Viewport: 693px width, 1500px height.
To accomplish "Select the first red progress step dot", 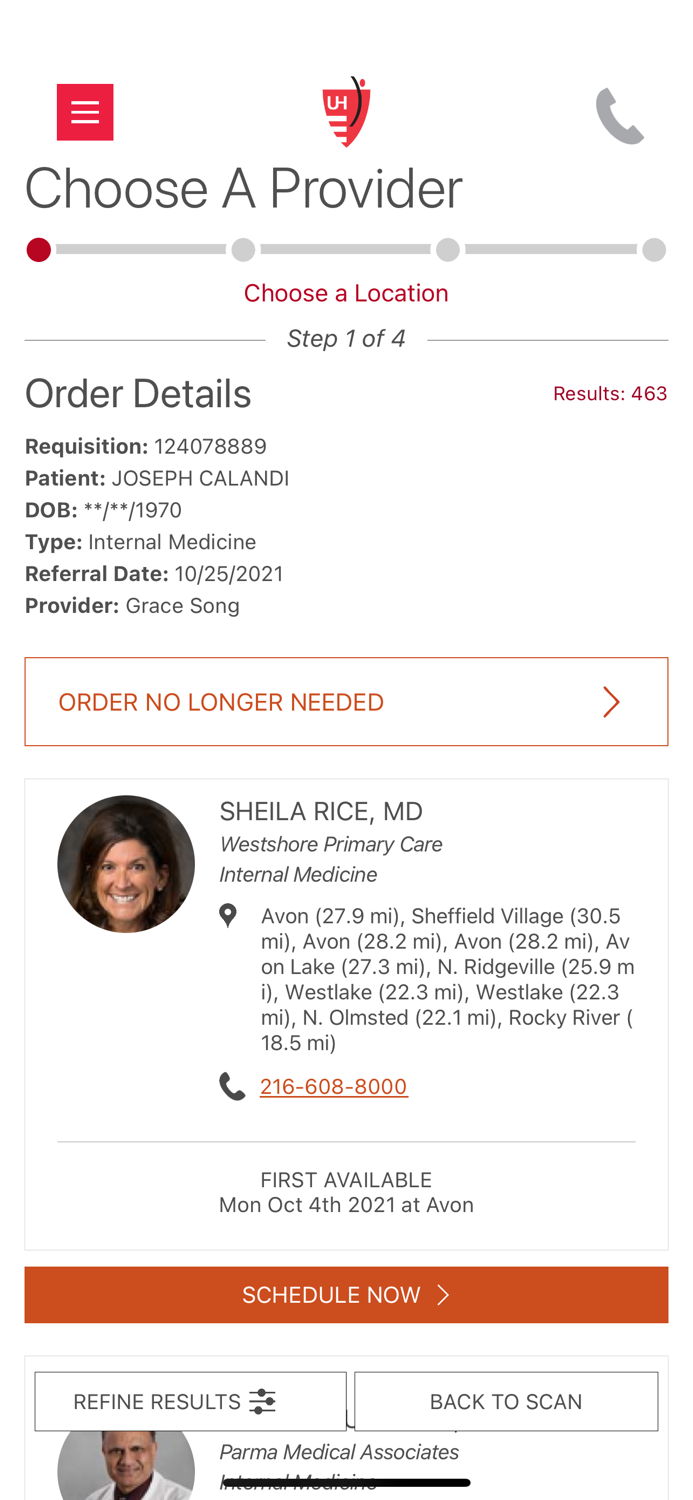I will point(39,250).
